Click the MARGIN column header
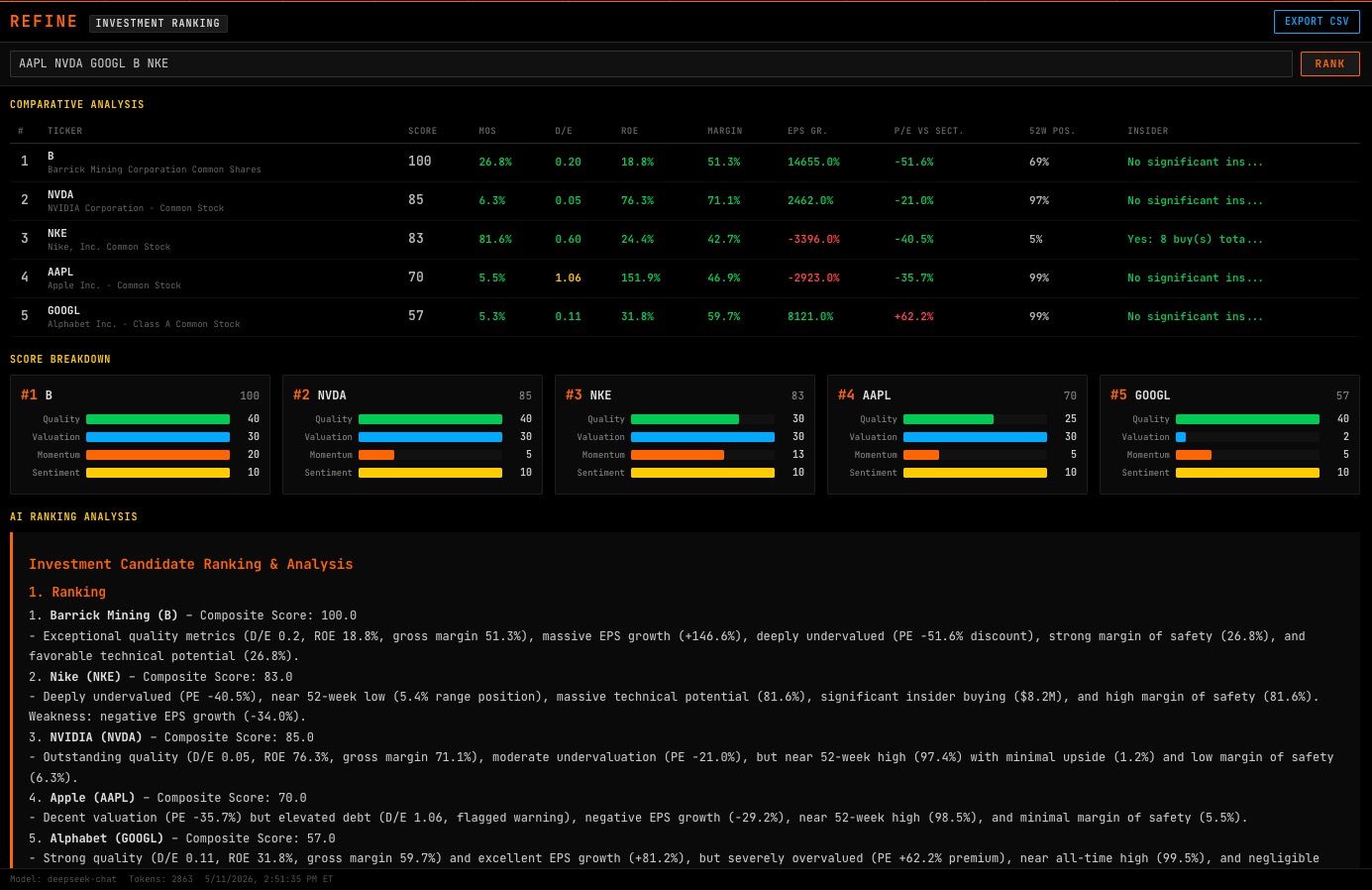 coord(724,131)
